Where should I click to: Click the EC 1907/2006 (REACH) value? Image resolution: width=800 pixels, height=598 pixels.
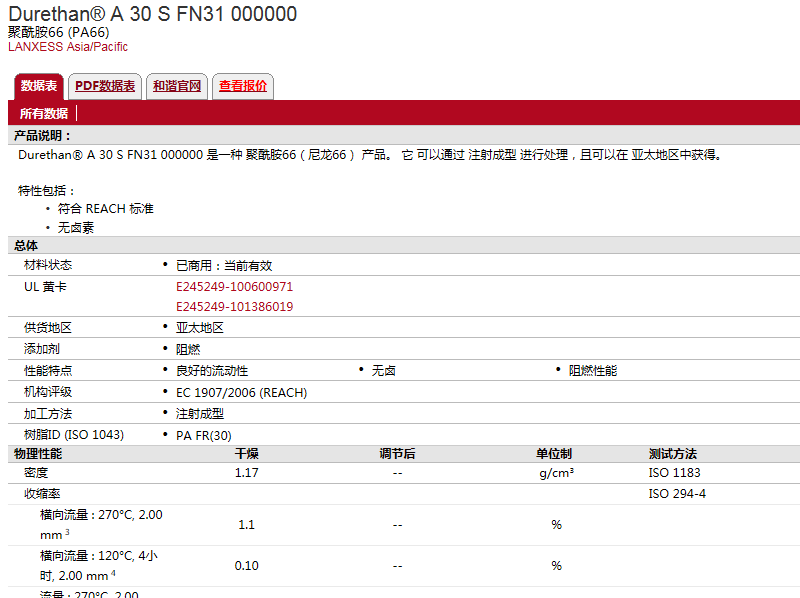point(242,393)
